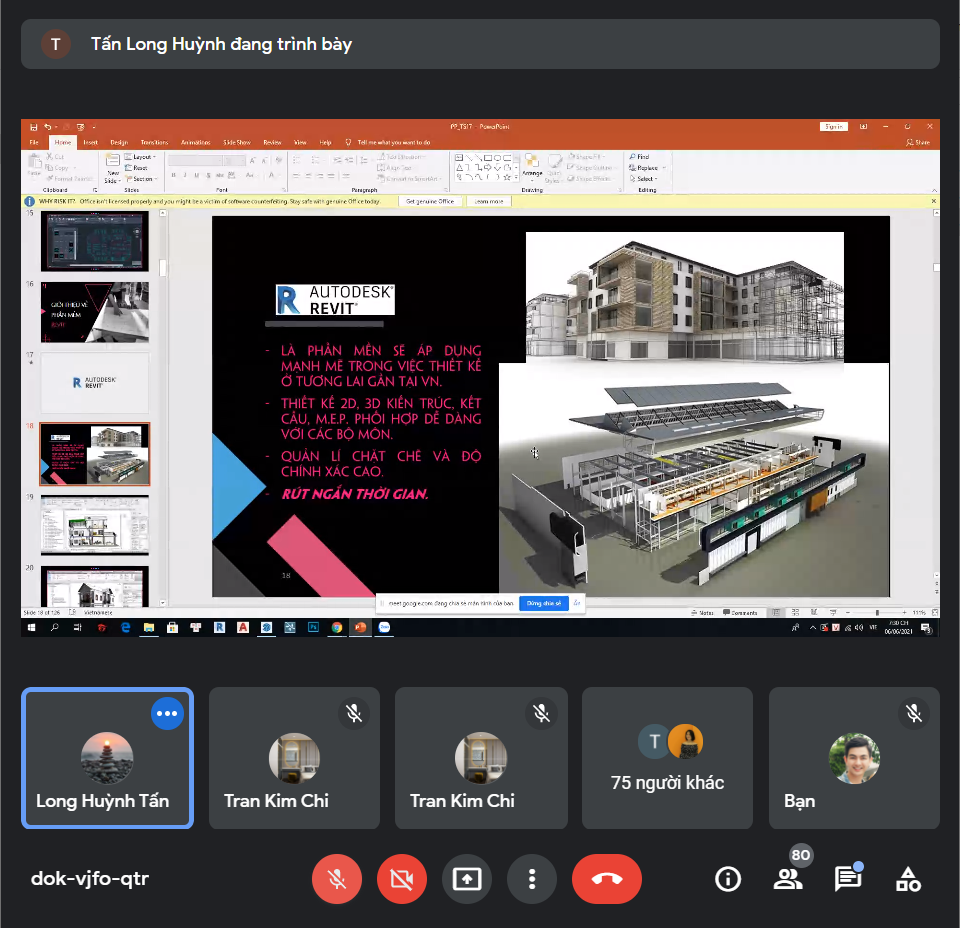Toggle the Notes pane in status bar

pos(702,613)
